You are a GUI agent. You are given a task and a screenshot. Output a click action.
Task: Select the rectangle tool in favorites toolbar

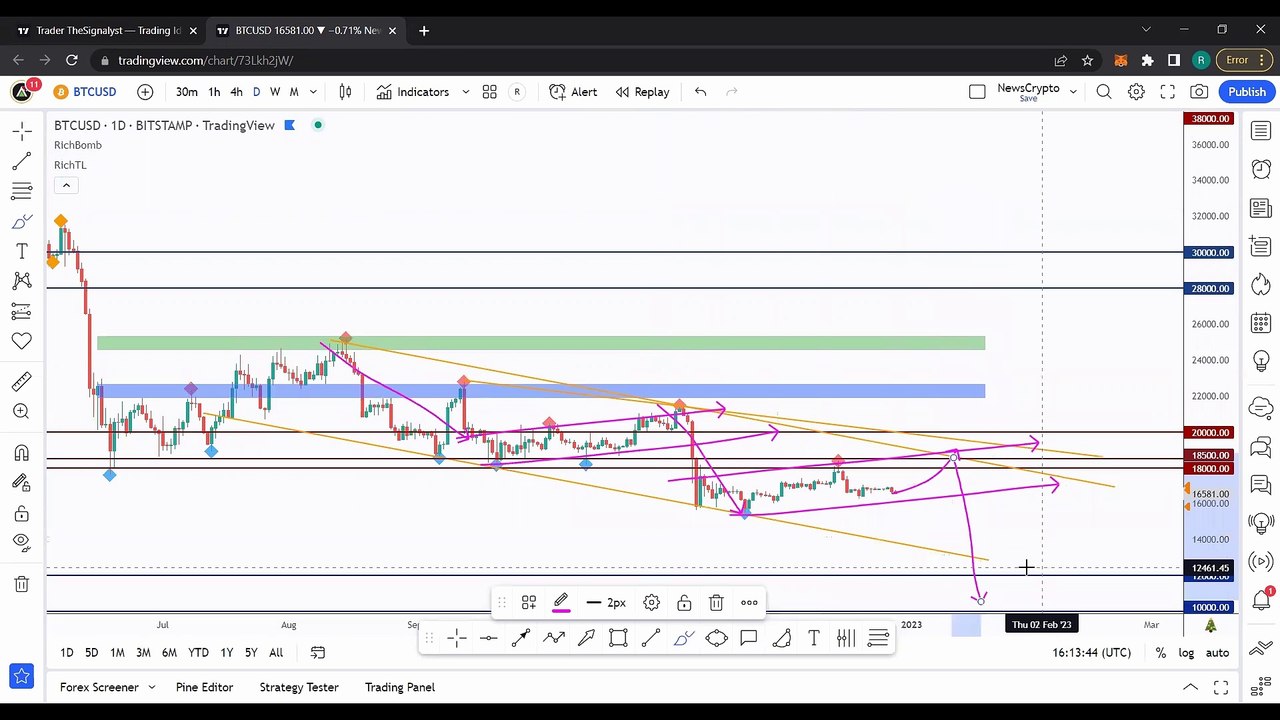click(x=618, y=638)
